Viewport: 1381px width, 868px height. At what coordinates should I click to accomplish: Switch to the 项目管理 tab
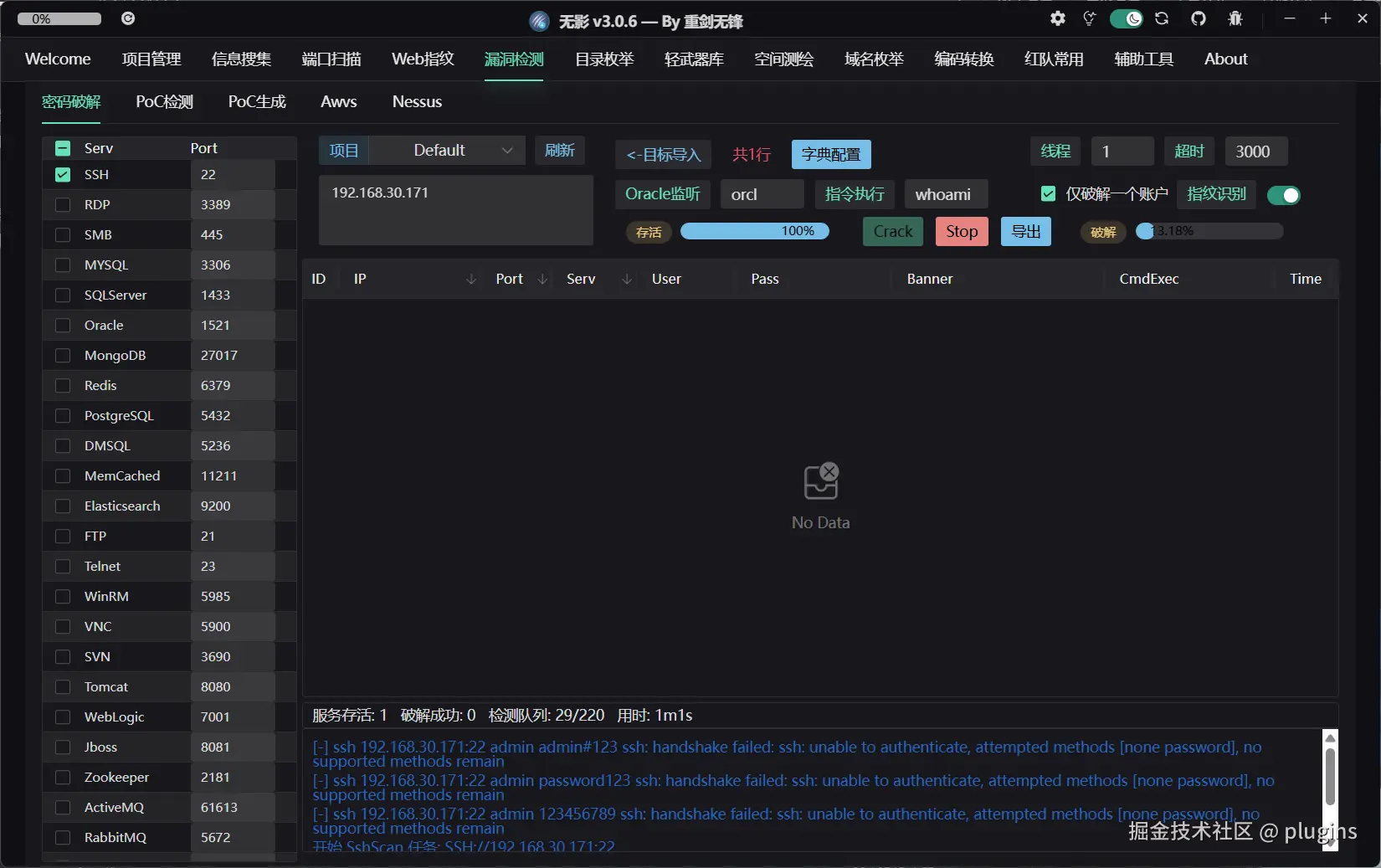(x=151, y=59)
